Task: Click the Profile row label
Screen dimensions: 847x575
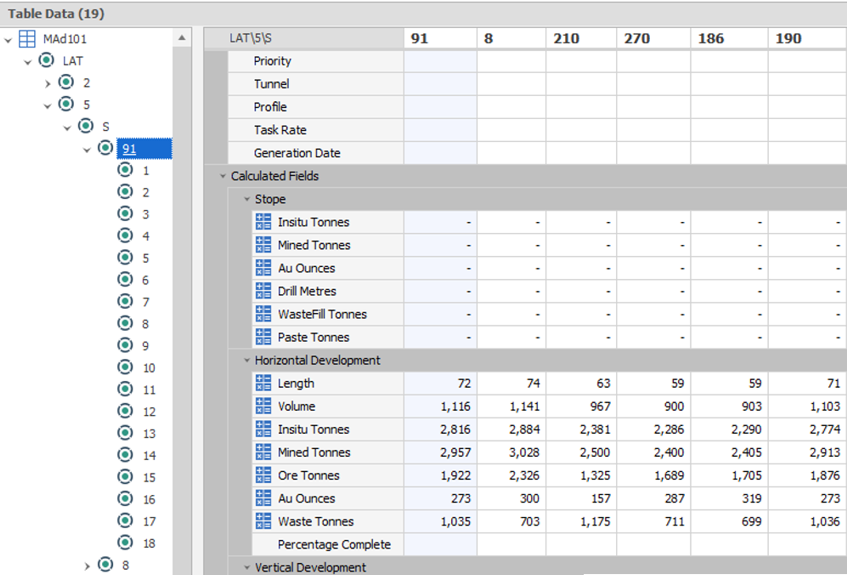Action: (x=270, y=107)
